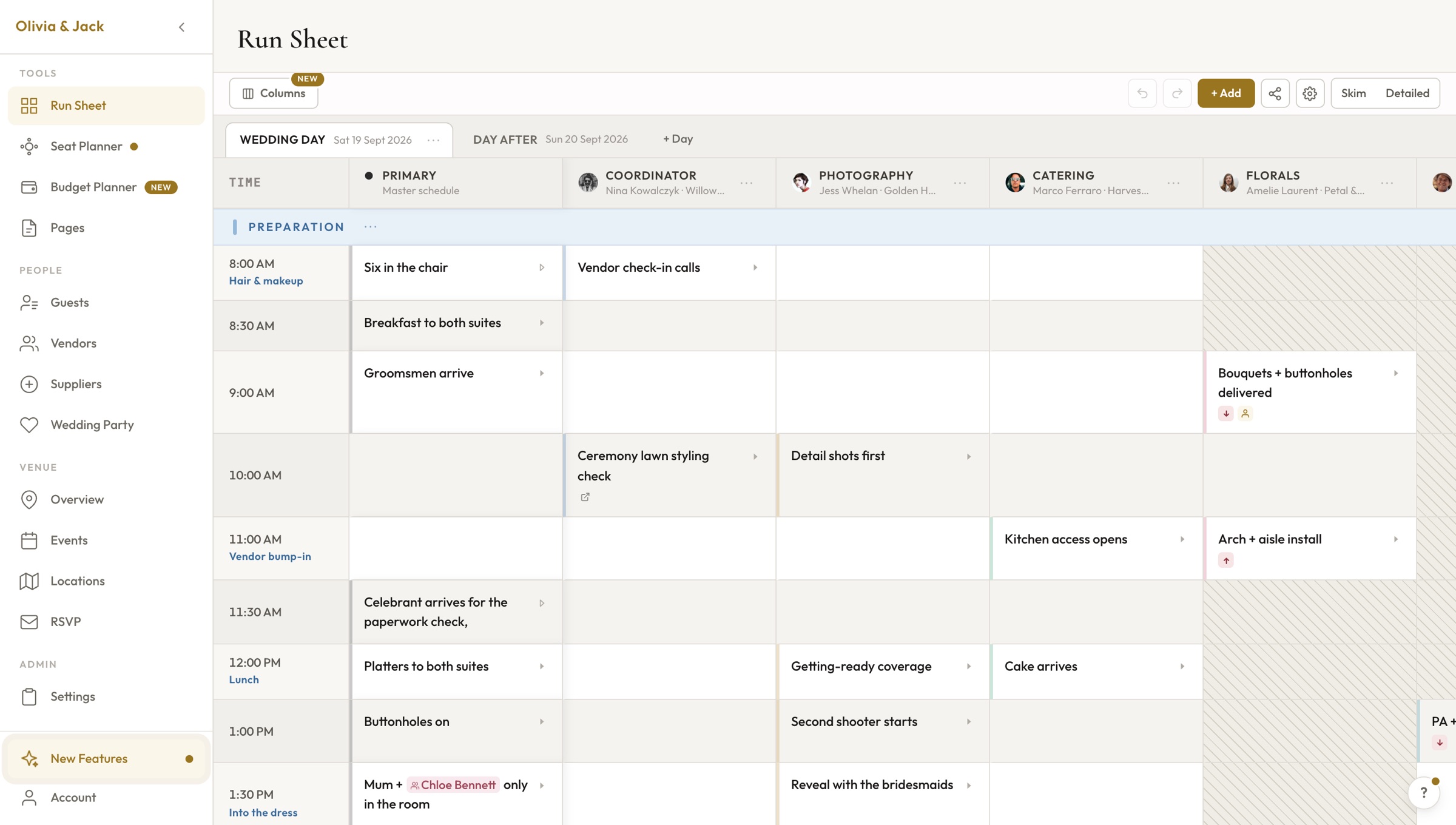Open the Locations venue page

coord(106,581)
